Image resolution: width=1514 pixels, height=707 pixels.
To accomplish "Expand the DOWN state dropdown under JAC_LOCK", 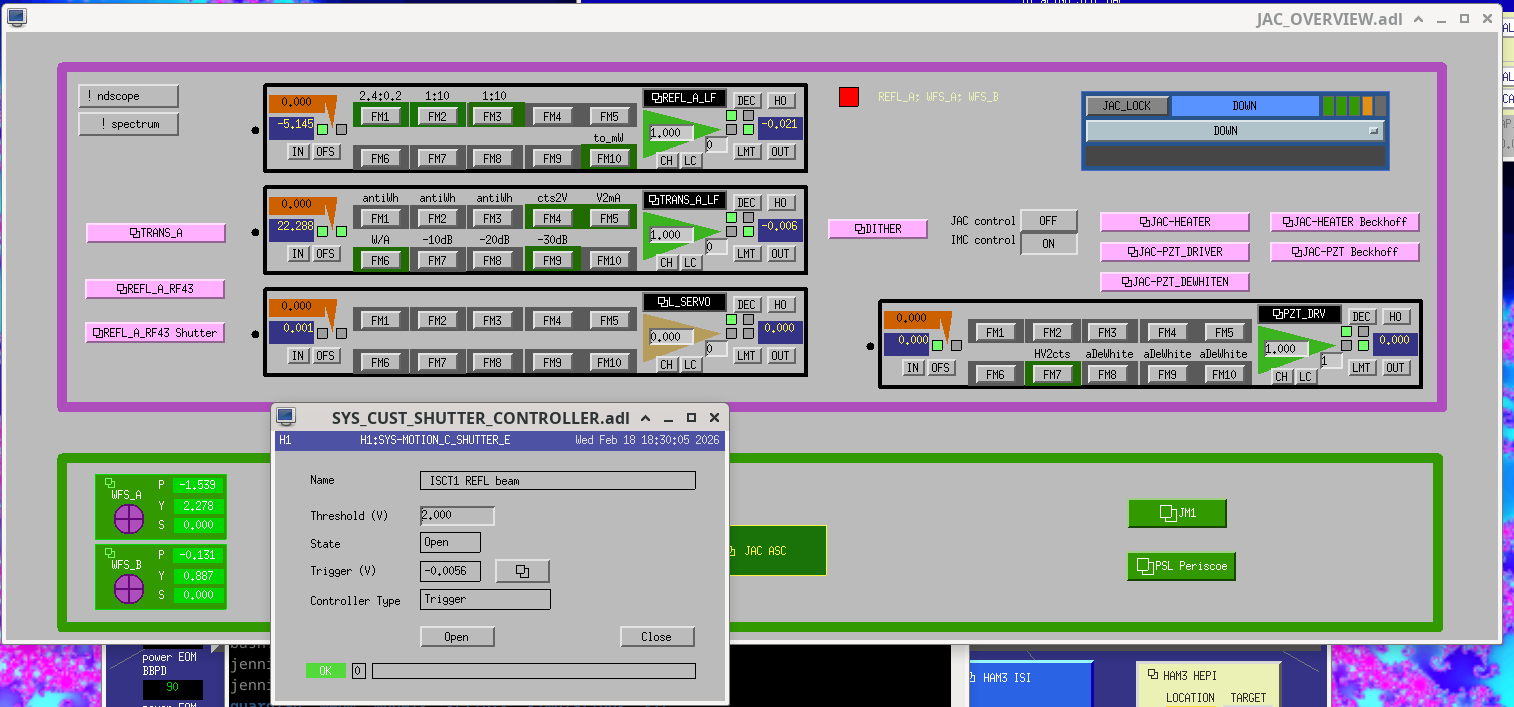I will [x=1234, y=130].
